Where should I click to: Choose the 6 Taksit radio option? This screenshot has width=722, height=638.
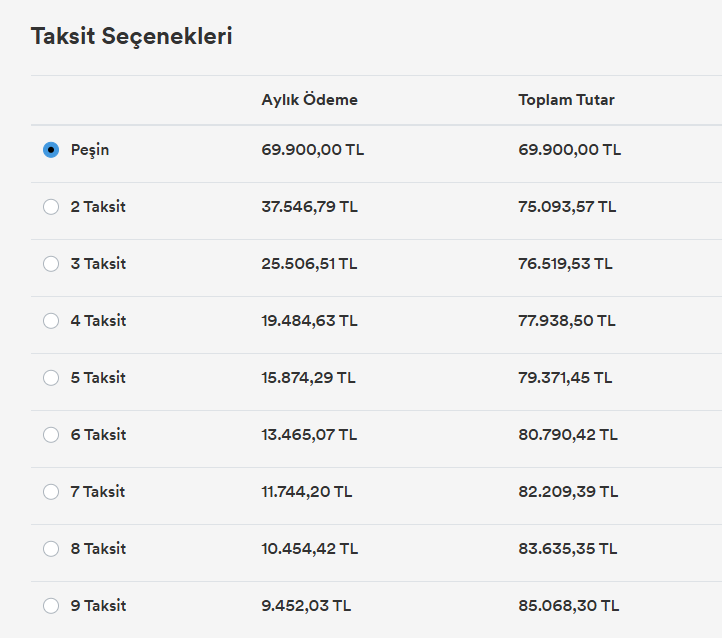click(51, 435)
